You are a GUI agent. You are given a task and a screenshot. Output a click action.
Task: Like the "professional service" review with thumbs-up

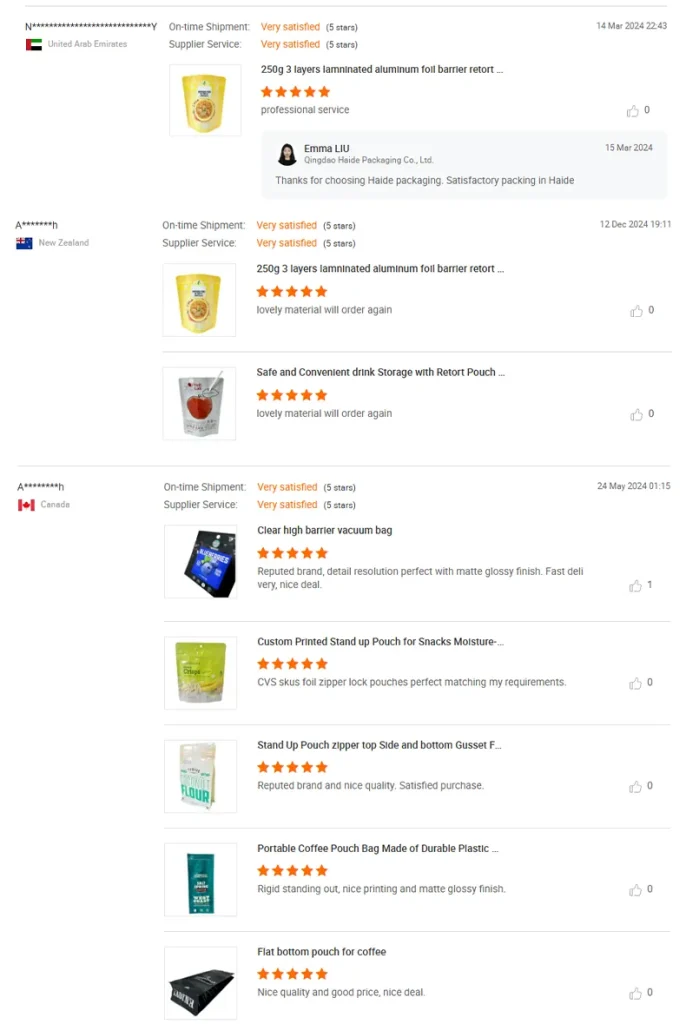pos(633,111)
